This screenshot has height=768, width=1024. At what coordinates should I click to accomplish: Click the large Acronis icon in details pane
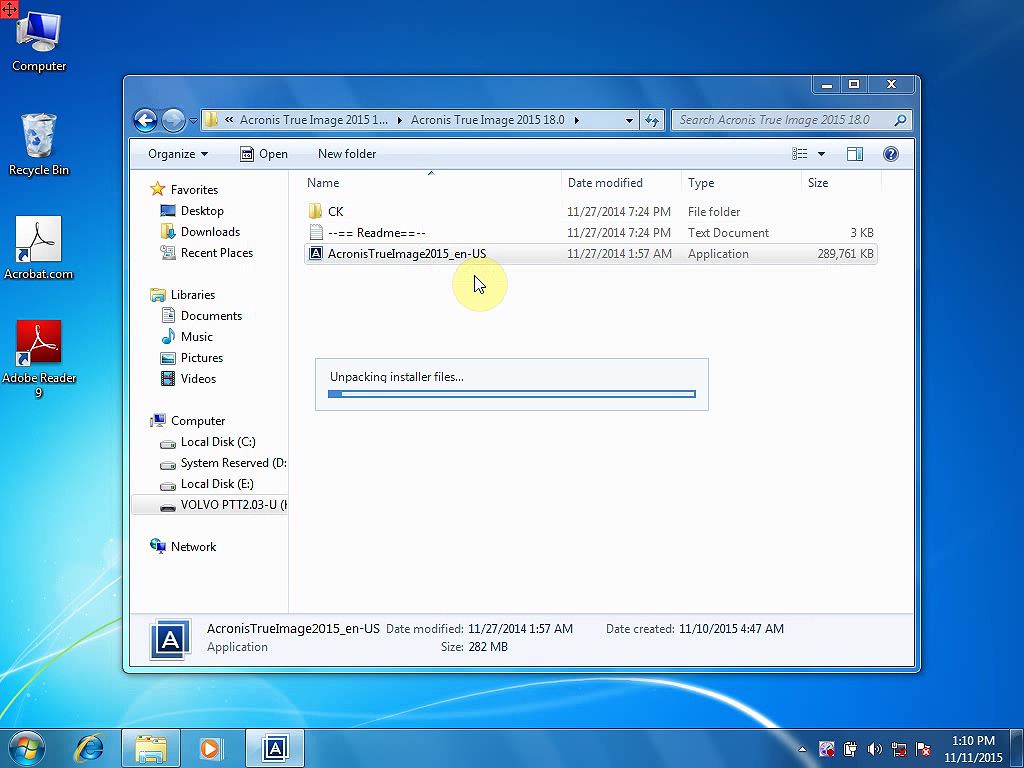pos(170,639)
